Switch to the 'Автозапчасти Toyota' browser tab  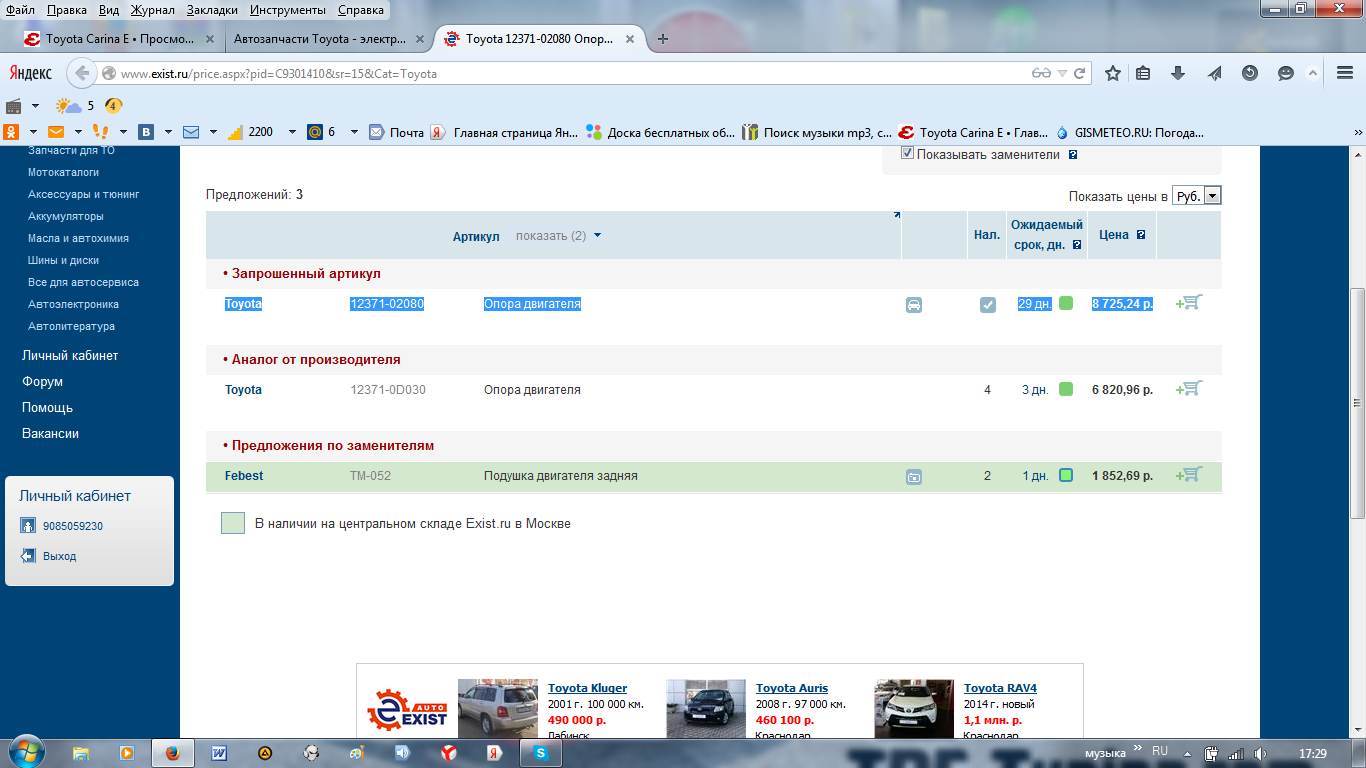(320, 39)
